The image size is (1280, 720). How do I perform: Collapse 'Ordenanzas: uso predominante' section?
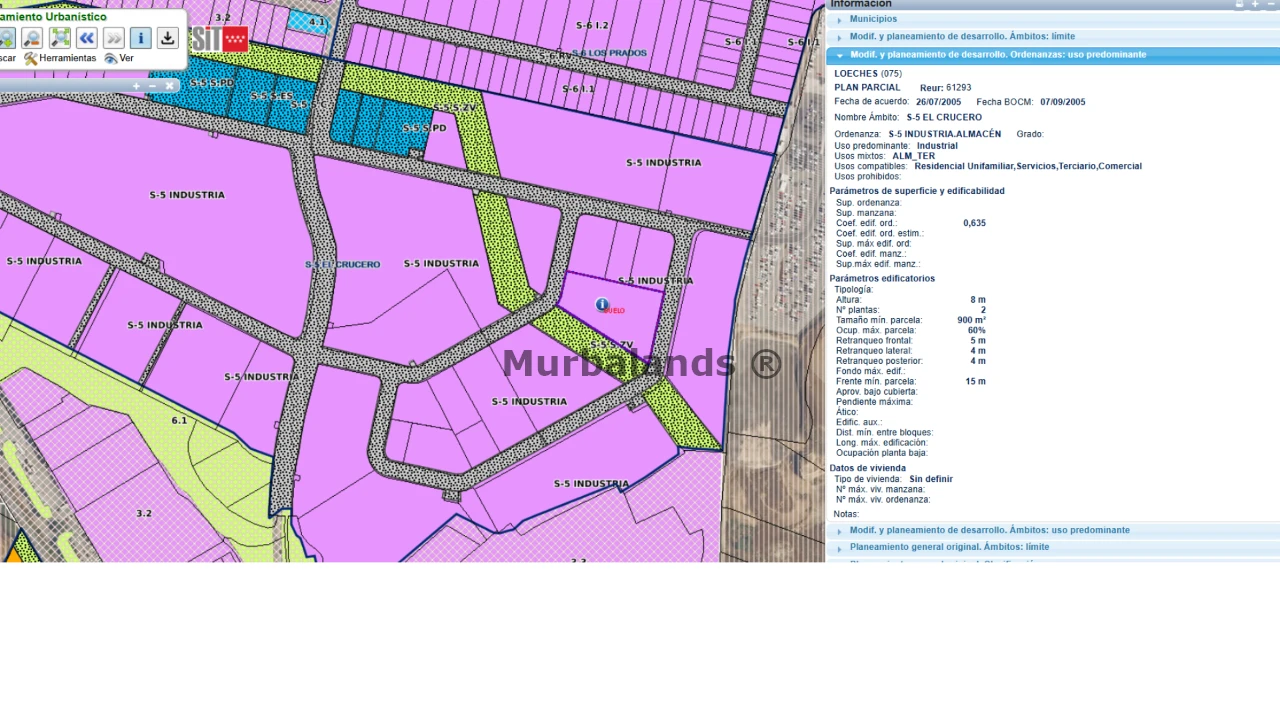[x=1053, y=55]
